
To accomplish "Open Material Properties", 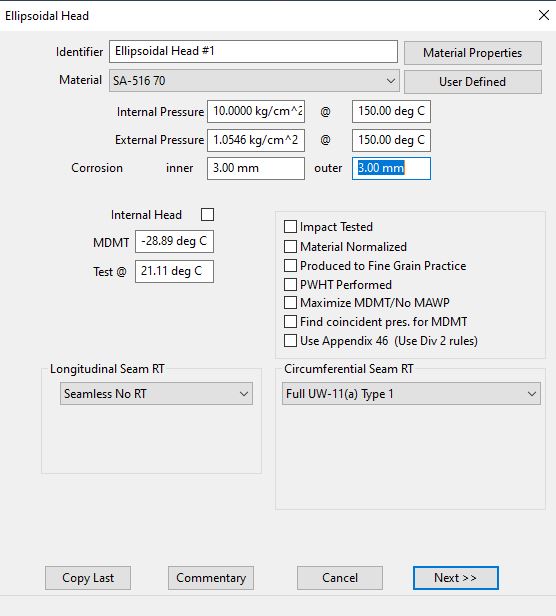I will [x=473, y=53].
